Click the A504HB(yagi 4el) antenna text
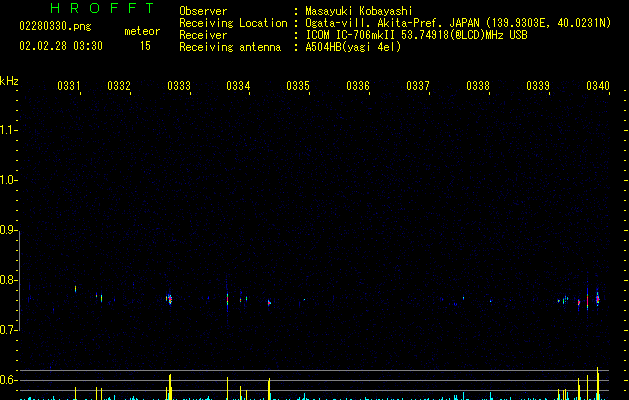Viewport: 629px width, 400px height. 353,47
